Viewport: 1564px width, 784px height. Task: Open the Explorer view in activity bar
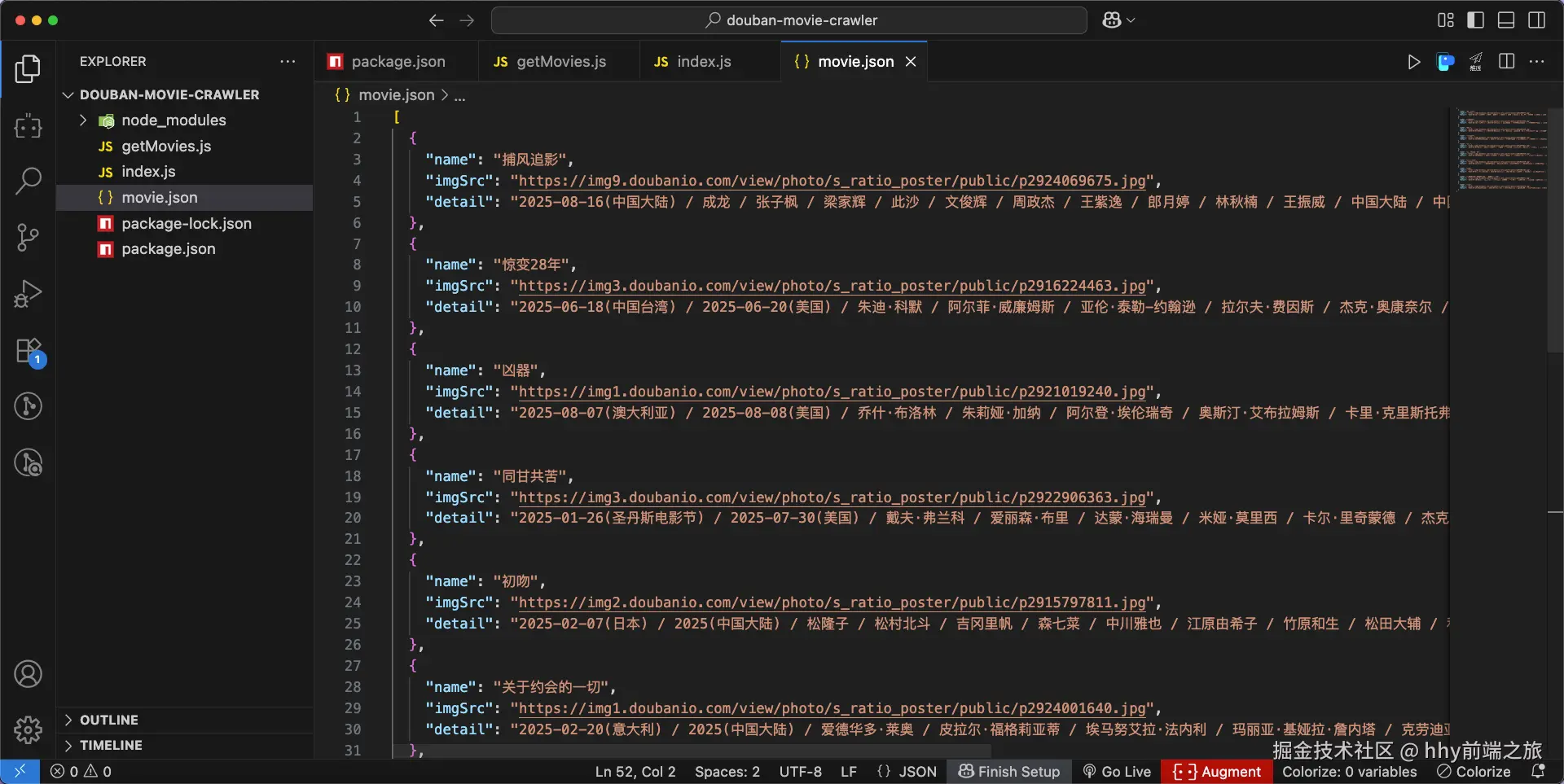click(28, 69)
